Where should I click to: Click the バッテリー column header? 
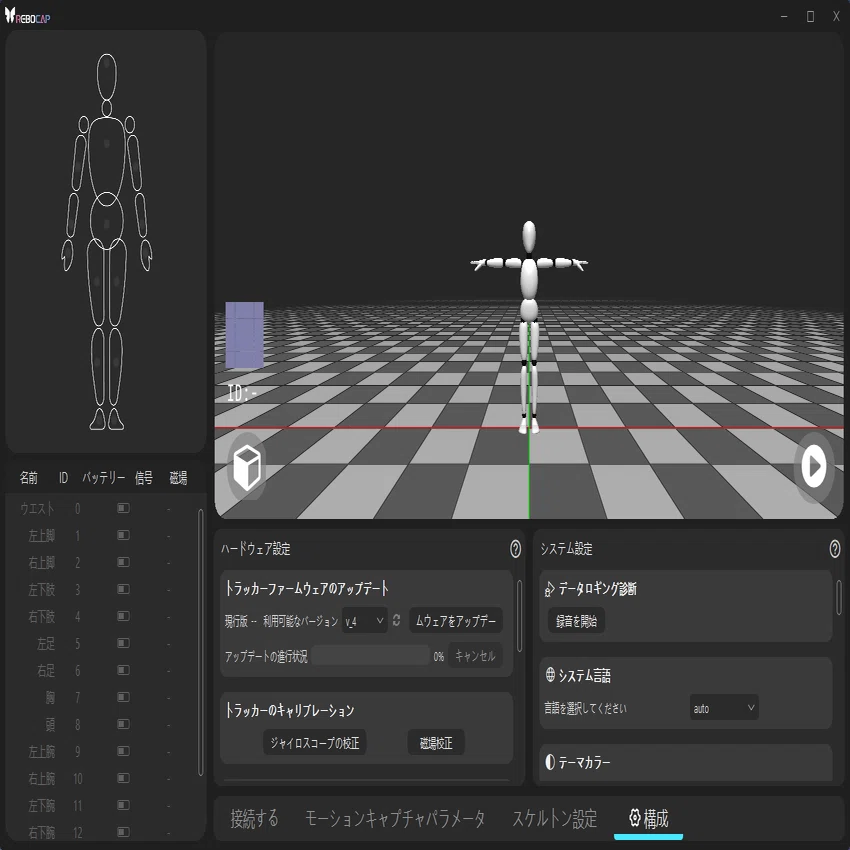click(104, 478)
